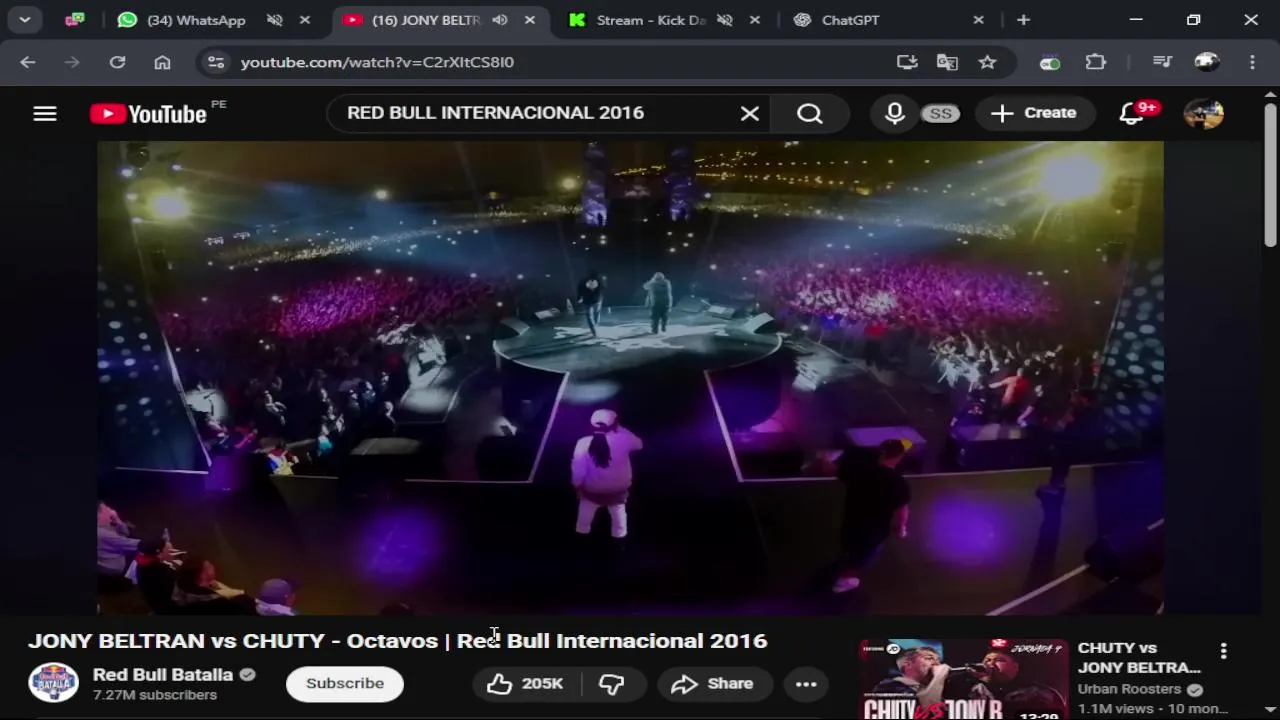Open recommended CHUTY vs JONY BELTRA... title
The image size is (1280, 720).
(x=1140, y=658)
